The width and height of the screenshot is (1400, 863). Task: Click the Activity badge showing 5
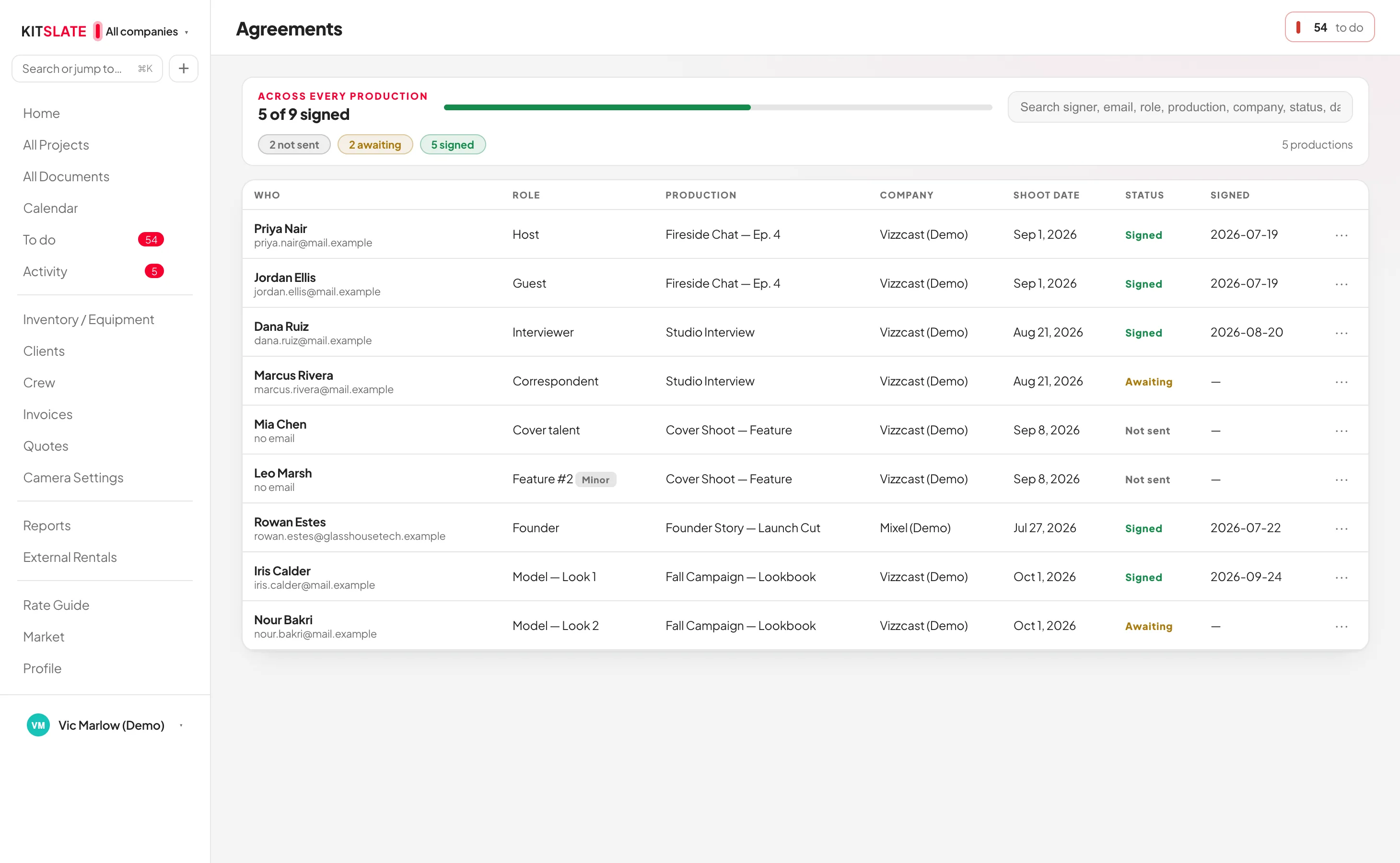(x=154, y=272)
